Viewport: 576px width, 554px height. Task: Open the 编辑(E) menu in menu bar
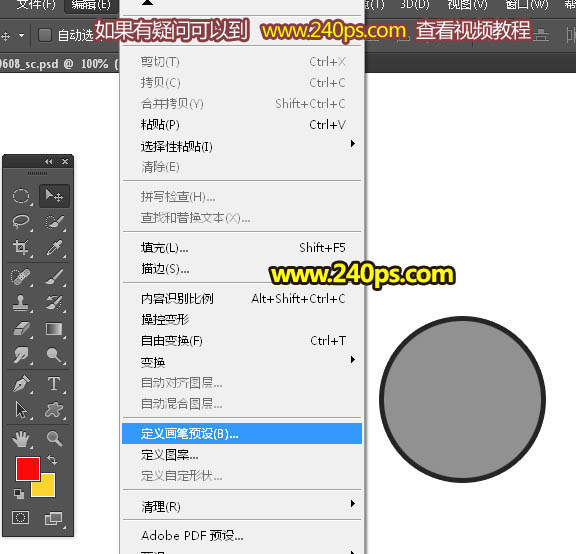pos(91,4)
